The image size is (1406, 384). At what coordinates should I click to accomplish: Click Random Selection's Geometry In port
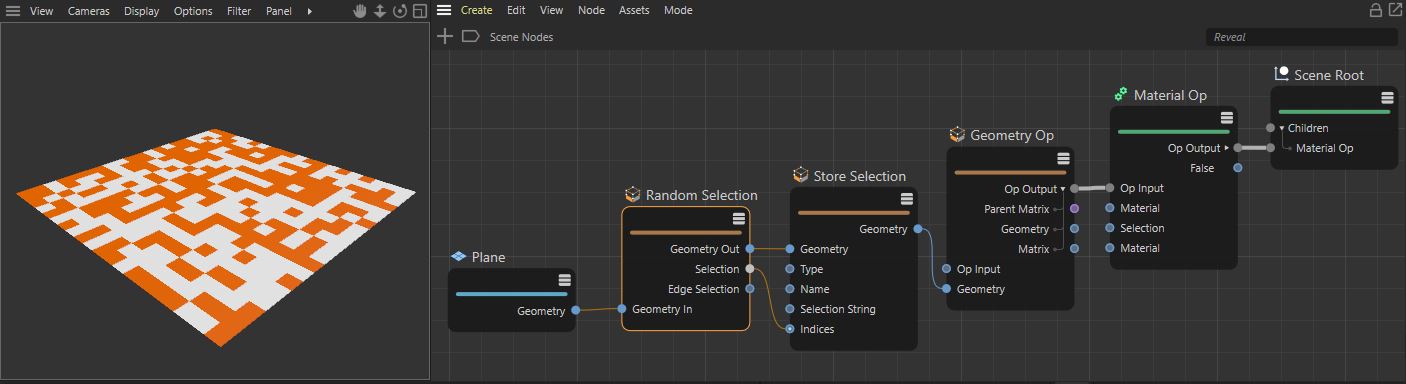[622, 309]
